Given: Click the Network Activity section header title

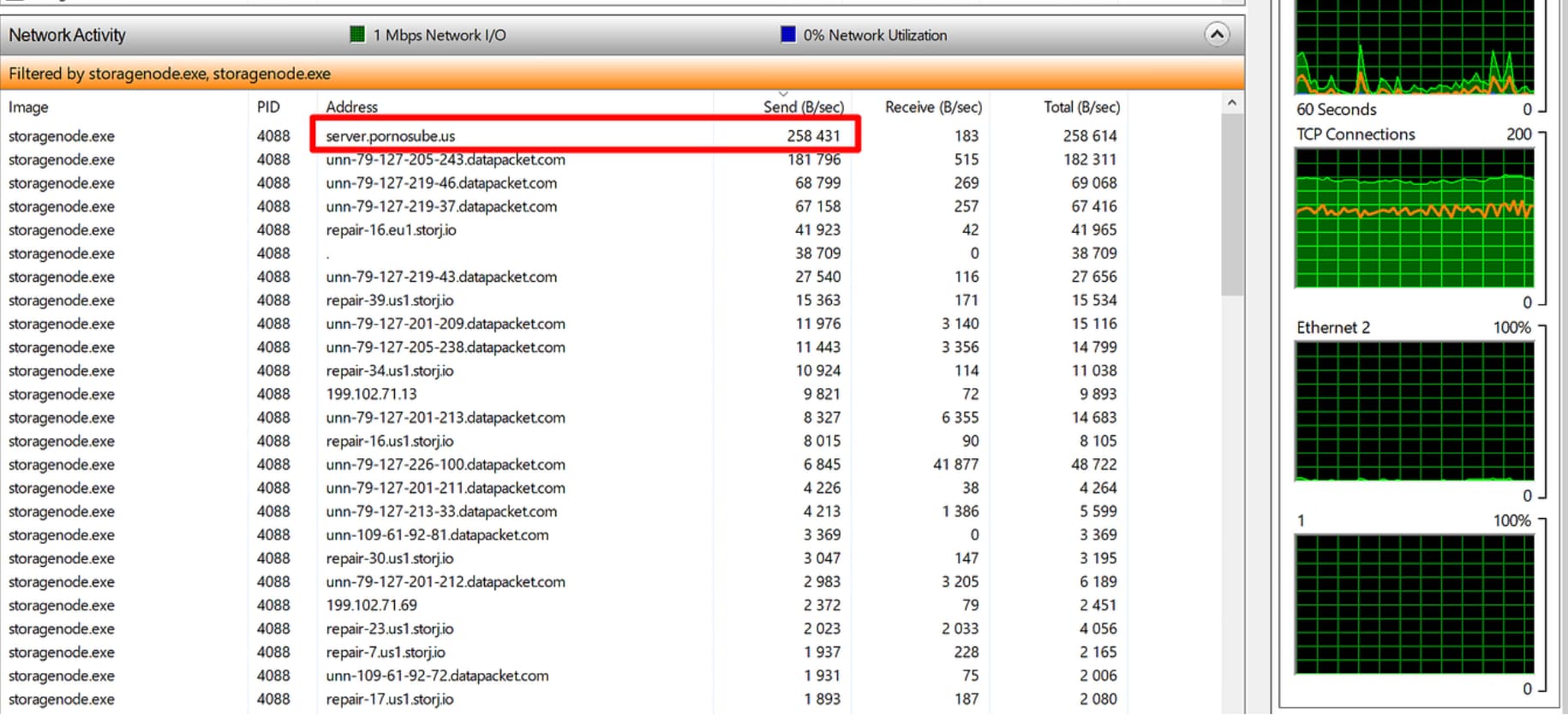Looking at the screenshot, I should [67, 35].
